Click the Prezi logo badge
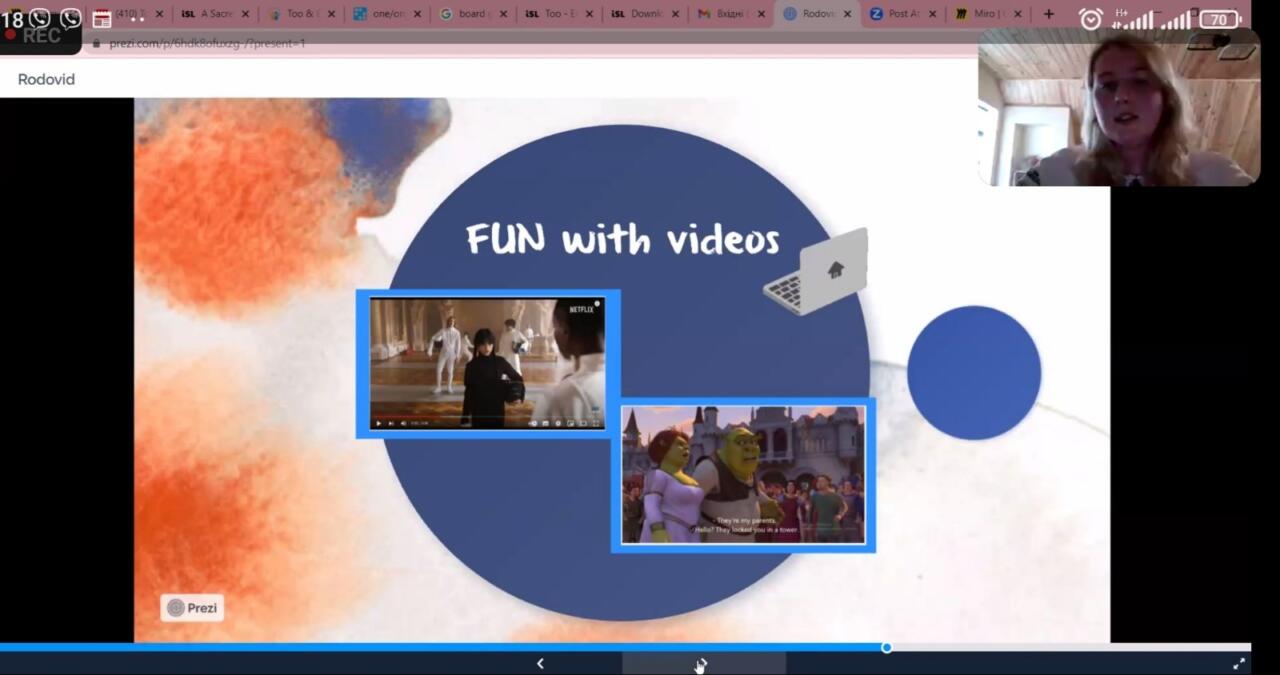Screen dimensions: 1280x675 point(192,608)
